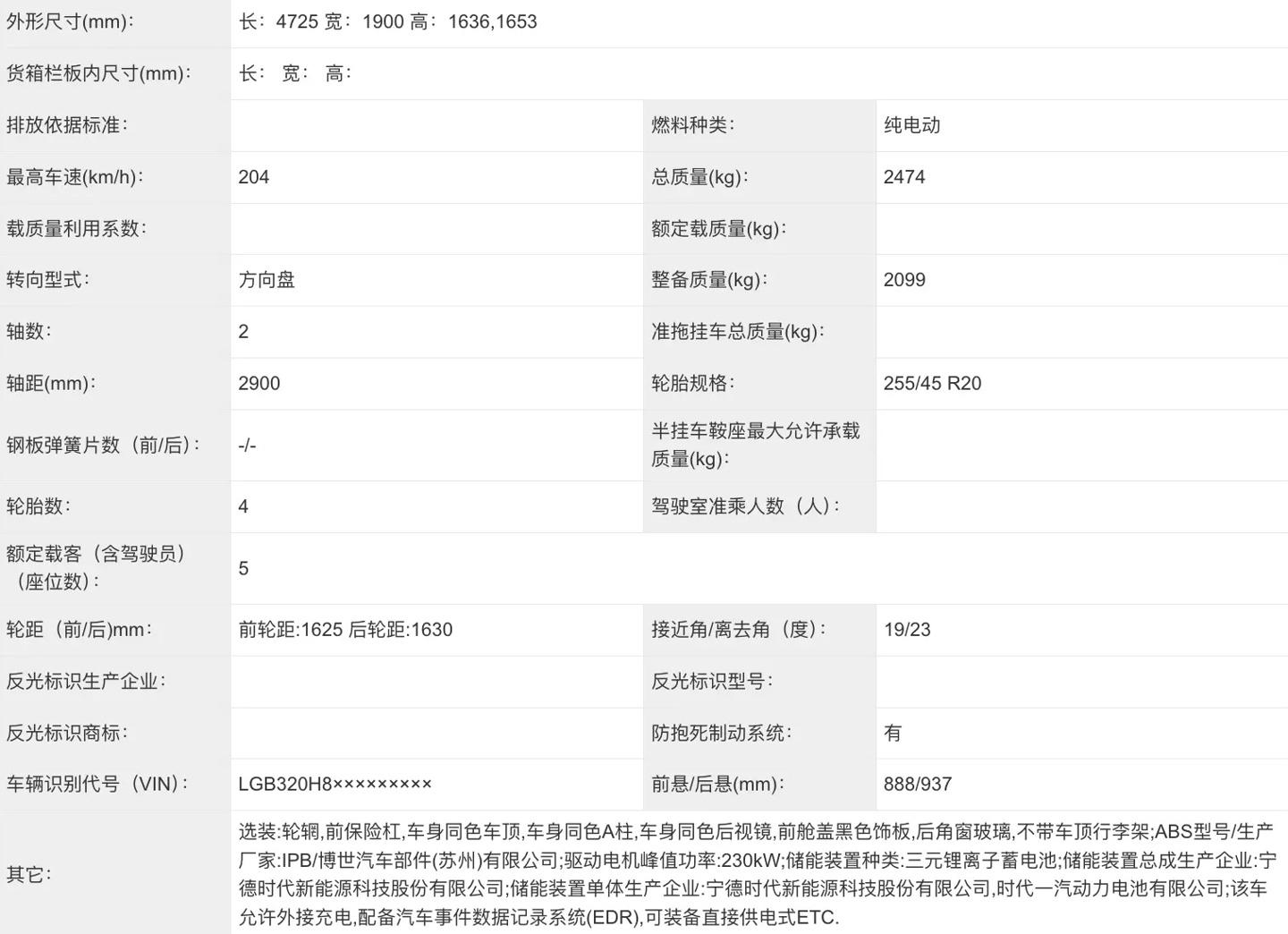The width and height of the screenshot is (1288, 934).
Task: Click the 额定载质量(kg) label
Action: pyautogui.click(x=719, y=229)
